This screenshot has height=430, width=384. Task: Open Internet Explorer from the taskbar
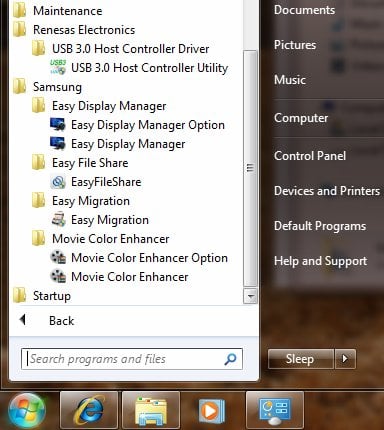pyautogui.click(x=89, y=410)
